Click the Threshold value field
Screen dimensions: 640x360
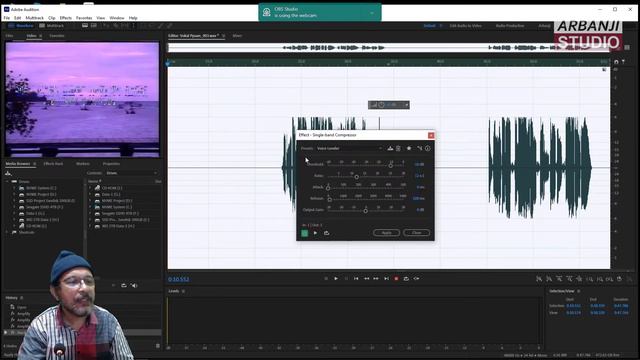[419, 164]
